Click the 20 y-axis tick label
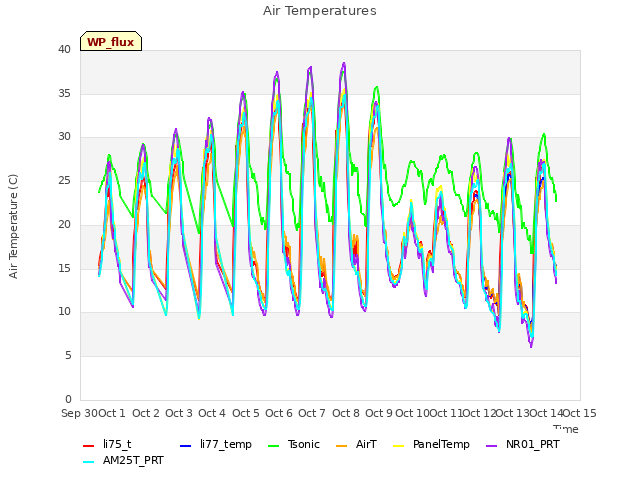Screen dimensions: 640x480 click(x=64, y=224)
